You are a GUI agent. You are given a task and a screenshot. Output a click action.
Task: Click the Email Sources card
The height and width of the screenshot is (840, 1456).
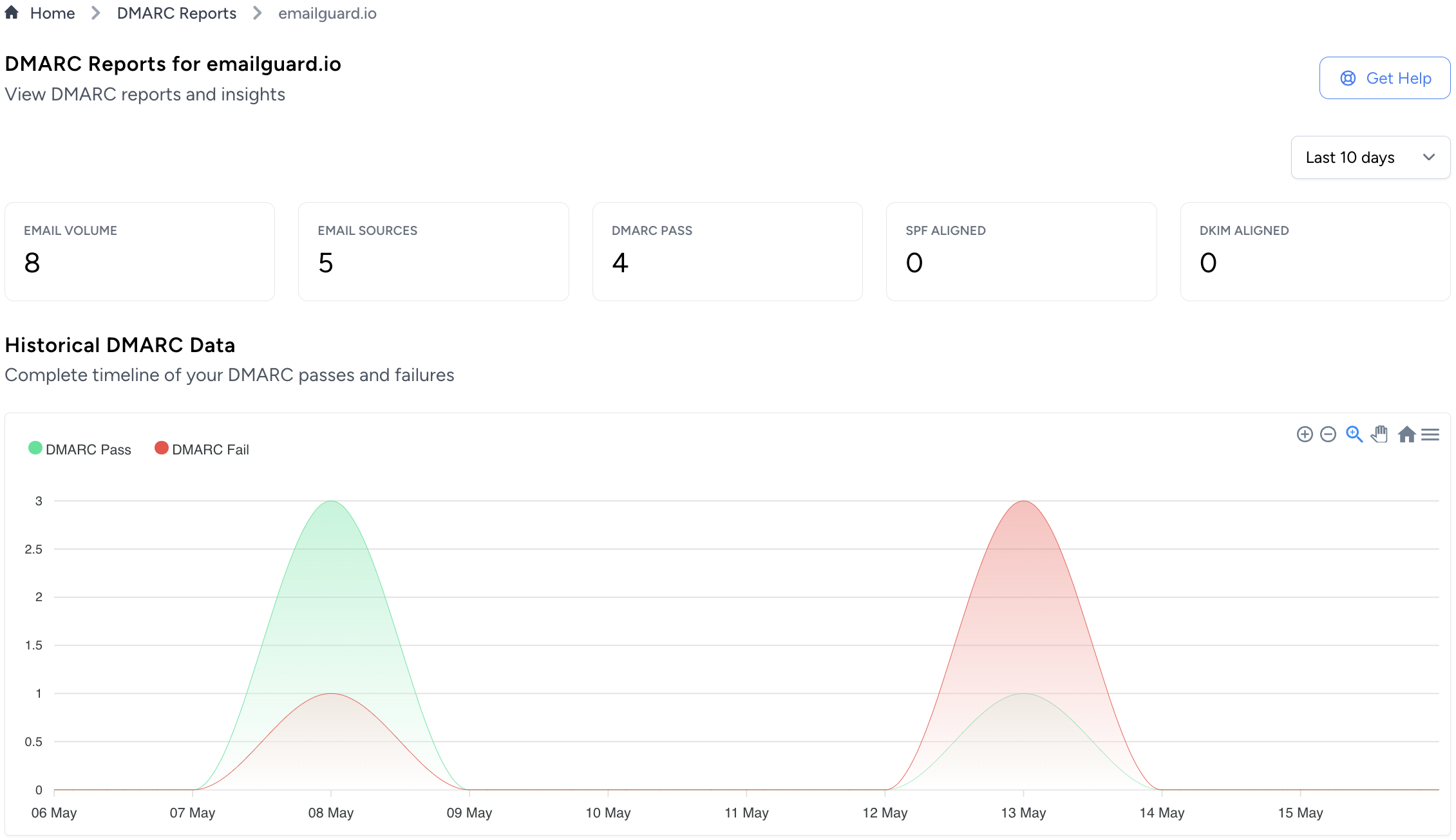pyautogui.click(x=433, y=252)
